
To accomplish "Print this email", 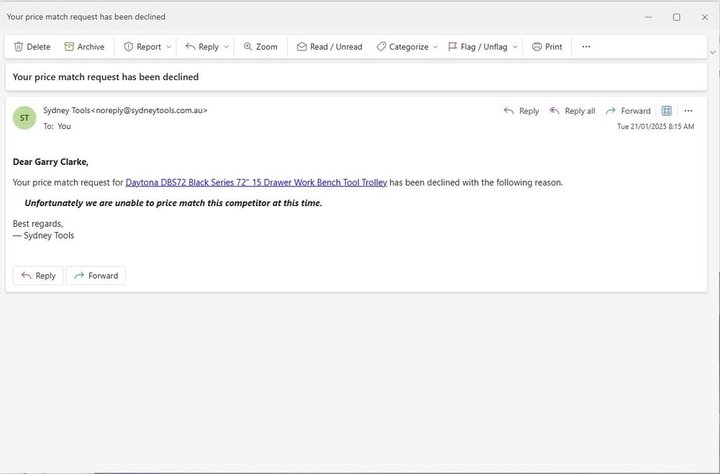I will point(547,47).
